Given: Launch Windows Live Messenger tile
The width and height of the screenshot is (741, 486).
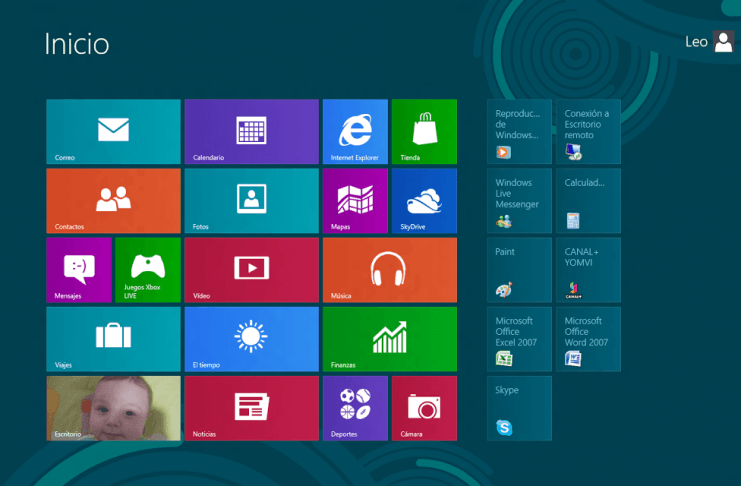Looking at the screenshot, I should [x=519, y=201].
